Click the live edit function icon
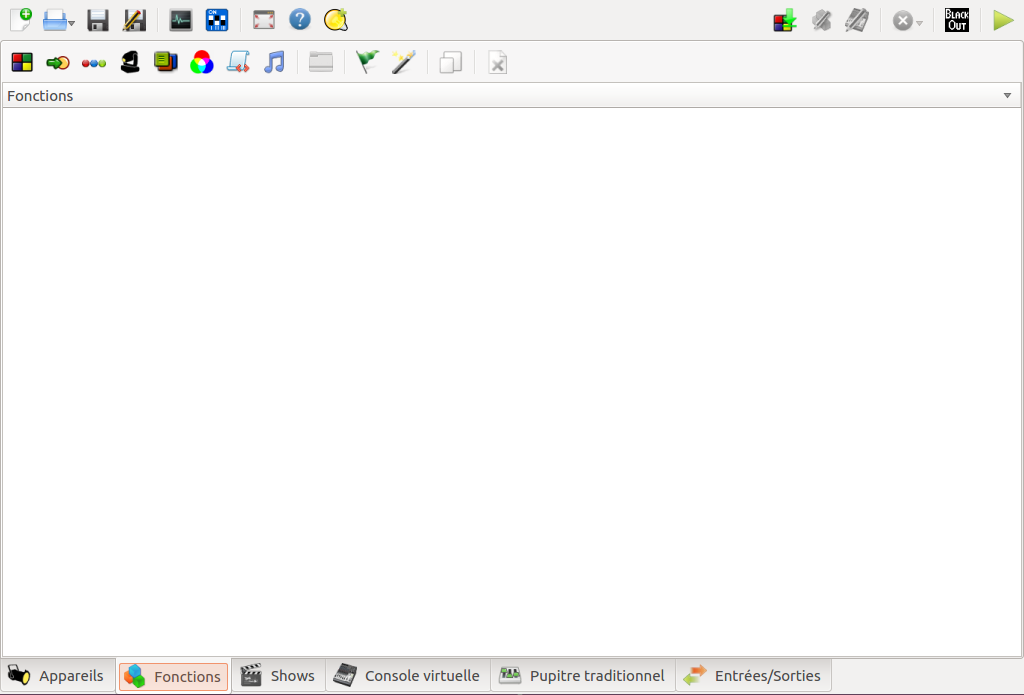This screenshot has height=695, width=1024. coord(822,20)
